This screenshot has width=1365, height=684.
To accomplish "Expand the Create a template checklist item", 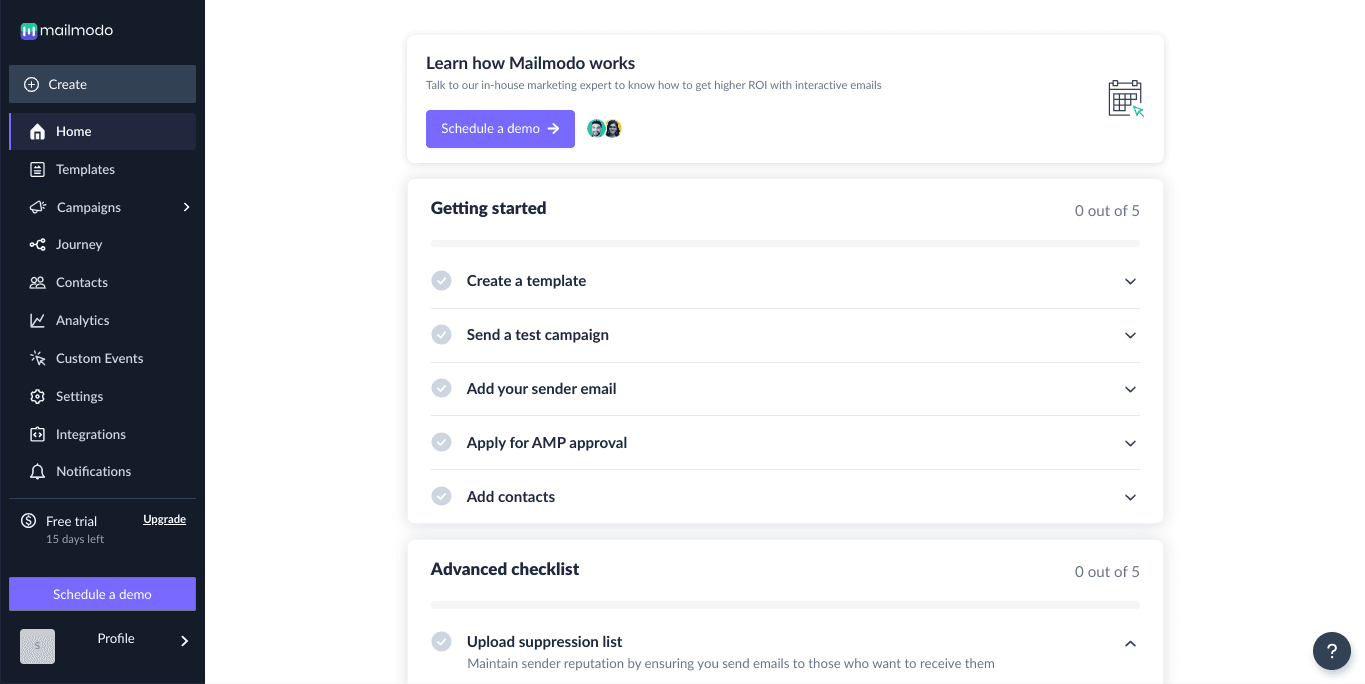I will 1130,281.
